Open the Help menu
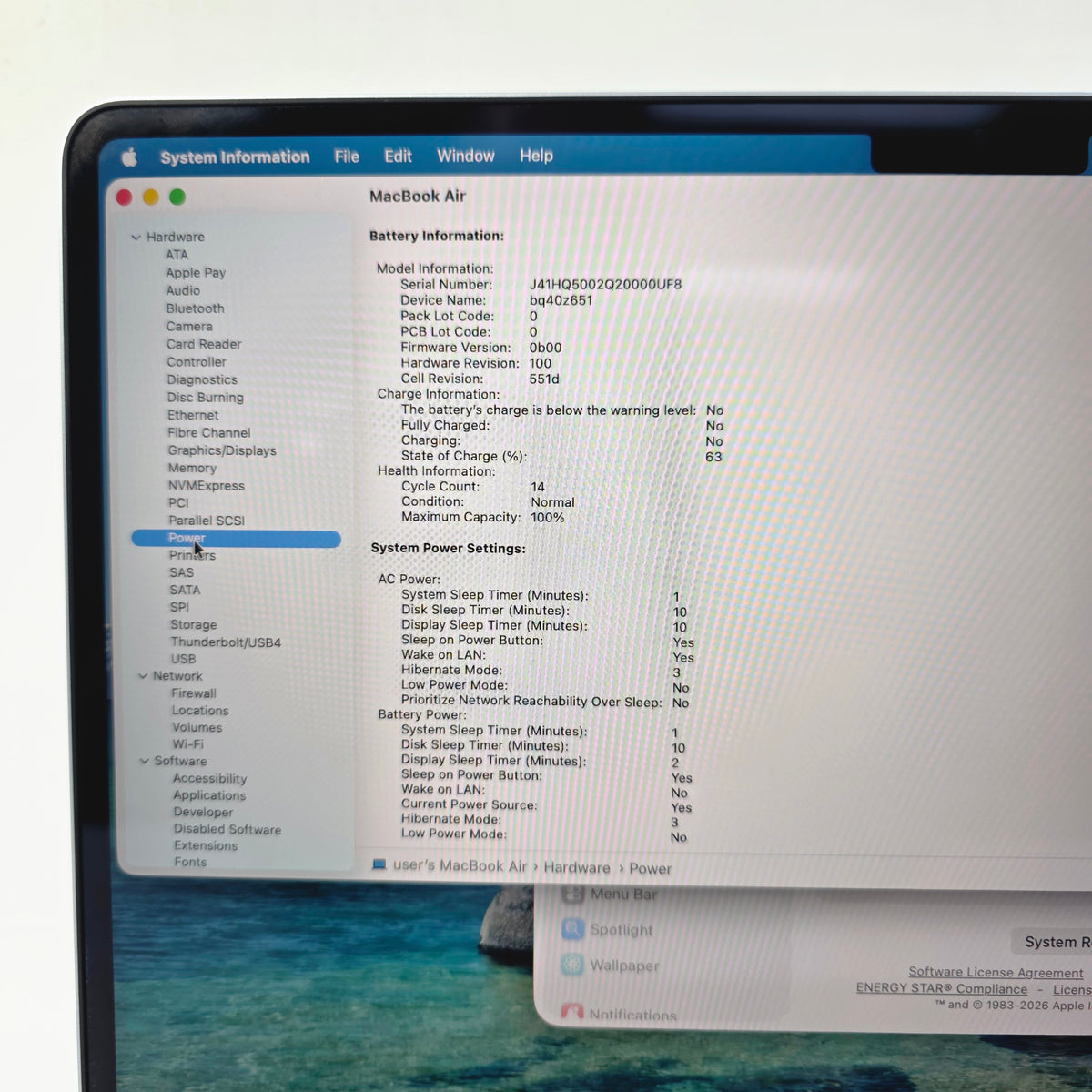This screenshot has width=1092, height=1092. [x=536, y=156]
